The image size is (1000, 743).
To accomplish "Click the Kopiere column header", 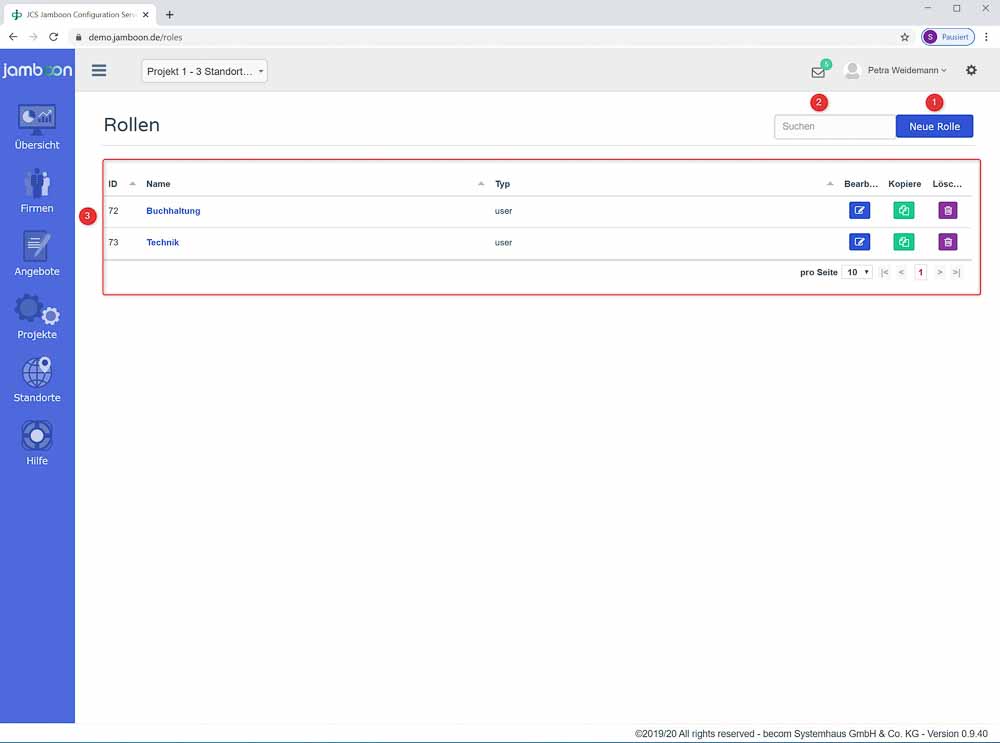I will point(904,184).
